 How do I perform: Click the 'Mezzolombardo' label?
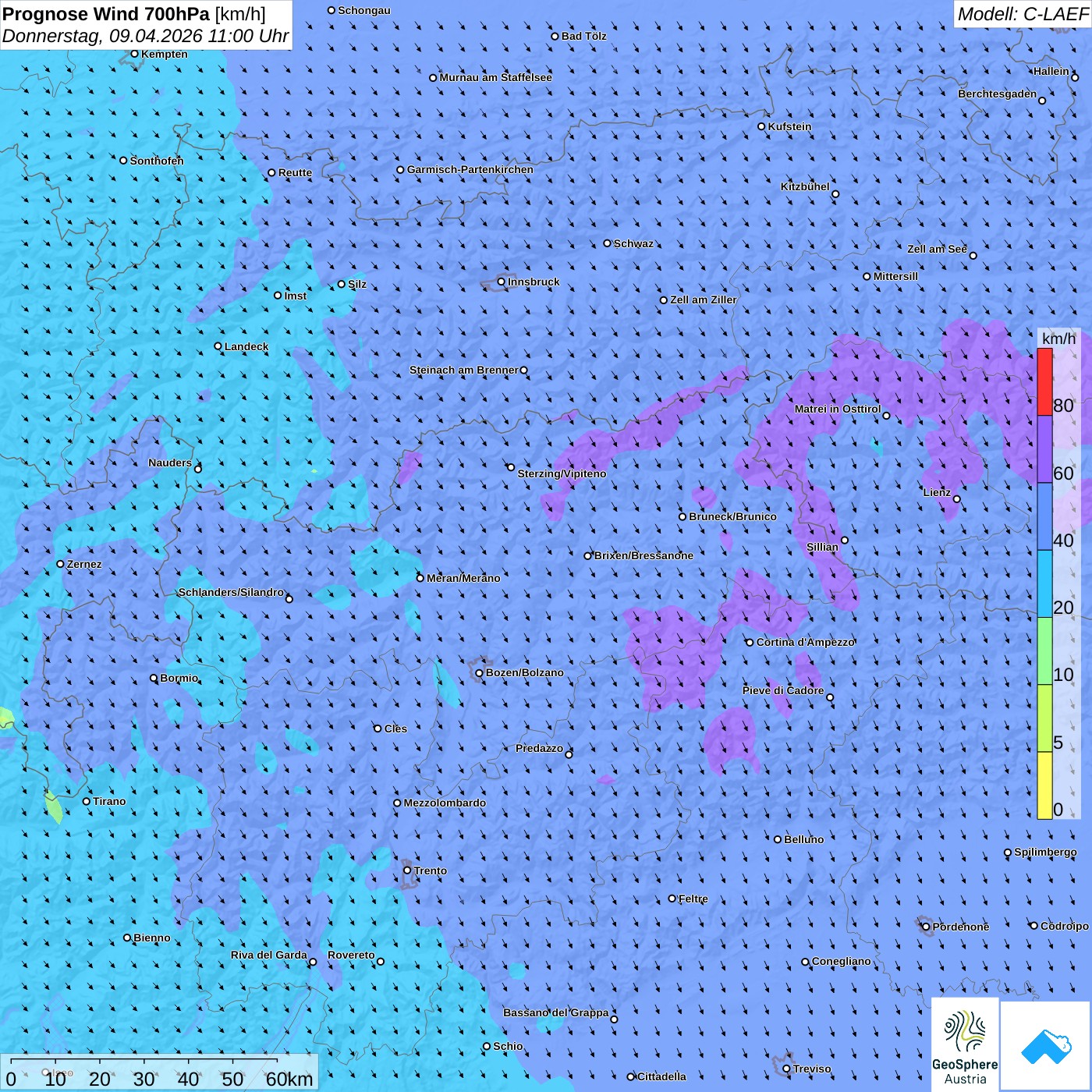click(x=445, y=803)
